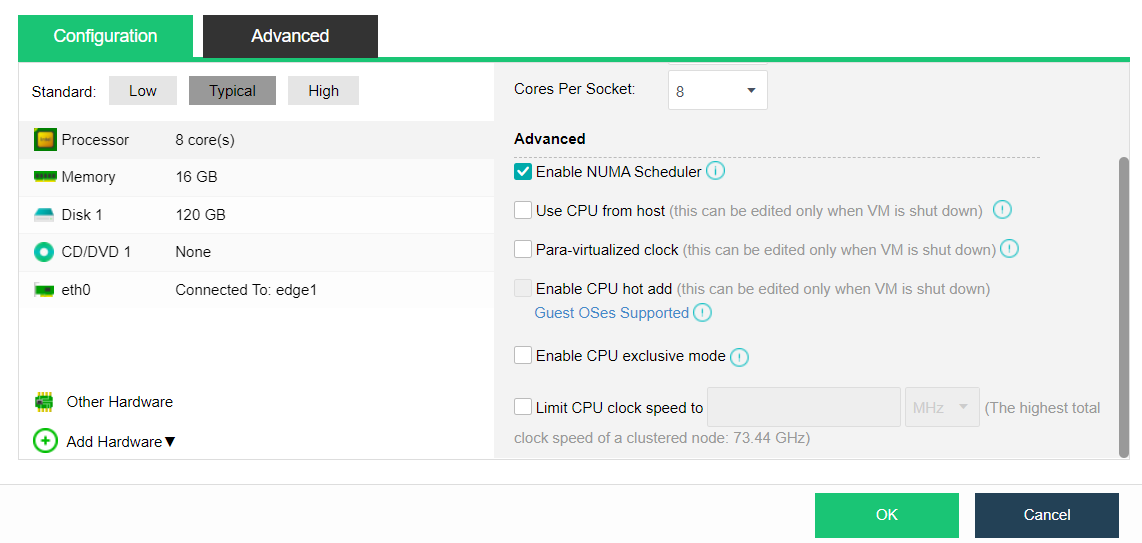Screen dimensions: 1142x543
Task: Disable the Enable NUMA Scheduler checkbox
Action: [x=523, y=172]
